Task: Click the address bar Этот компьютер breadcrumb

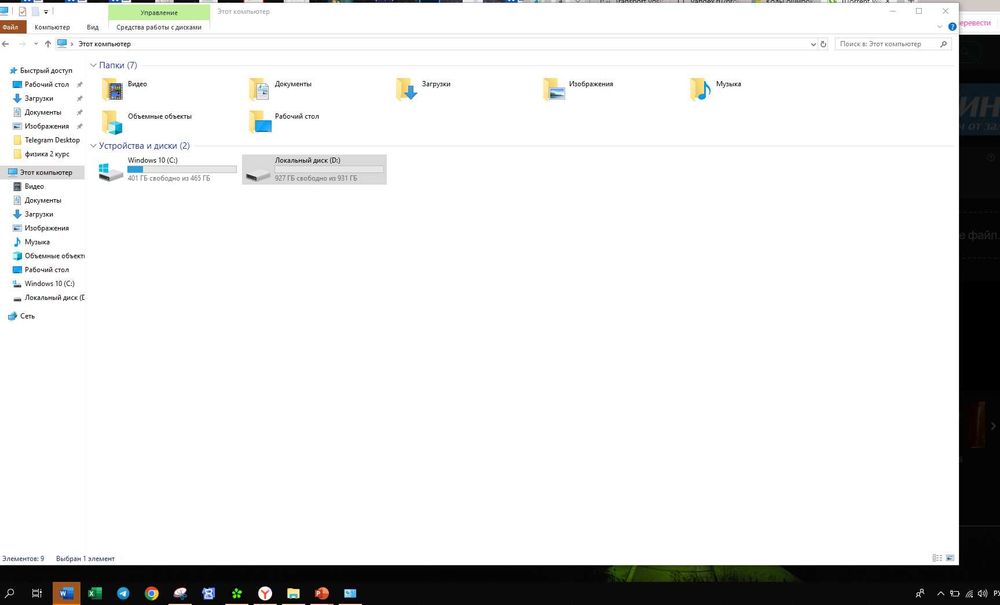Action: coord(105,44)
